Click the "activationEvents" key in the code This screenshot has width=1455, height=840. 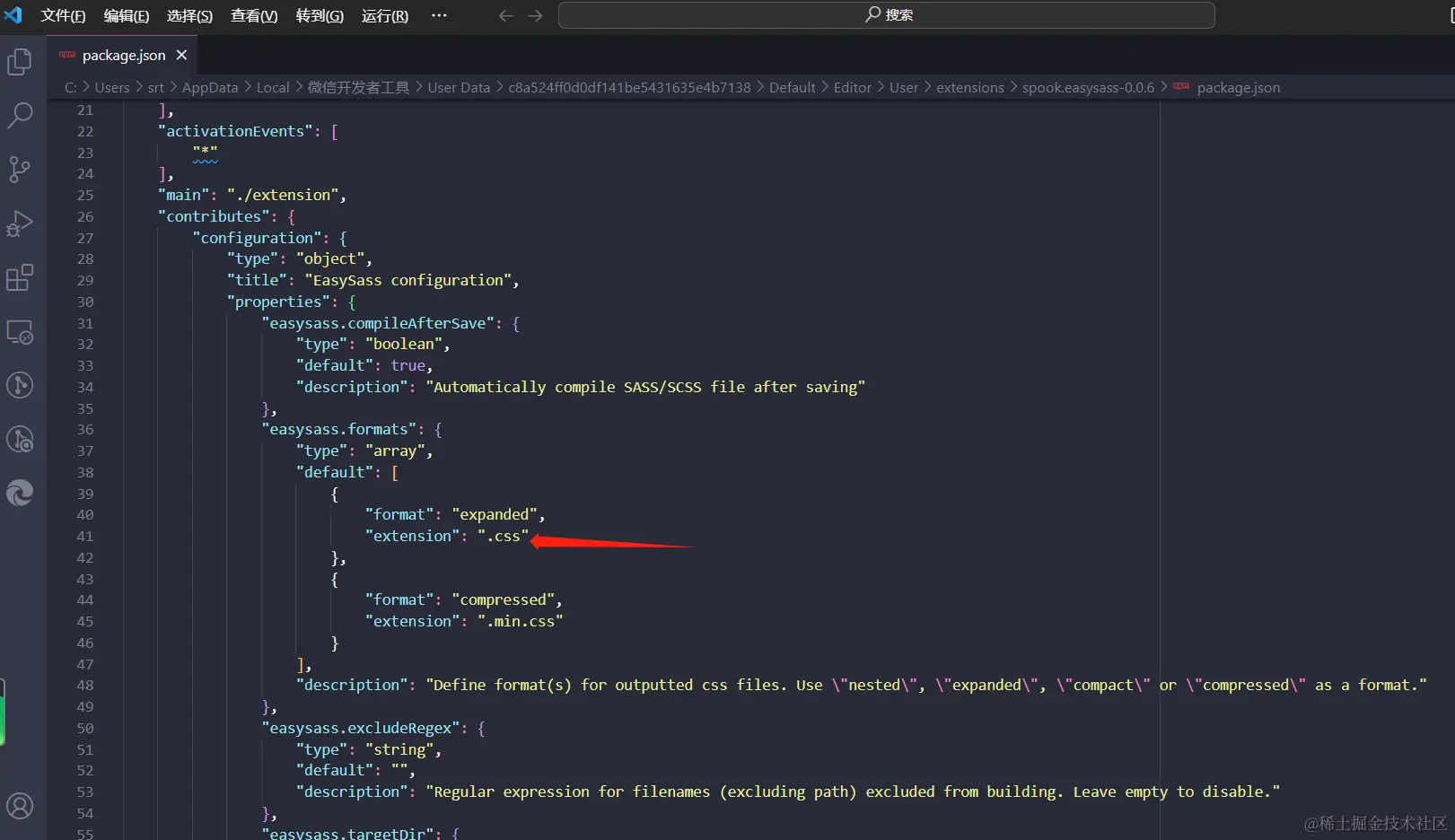tap(235, 131)
